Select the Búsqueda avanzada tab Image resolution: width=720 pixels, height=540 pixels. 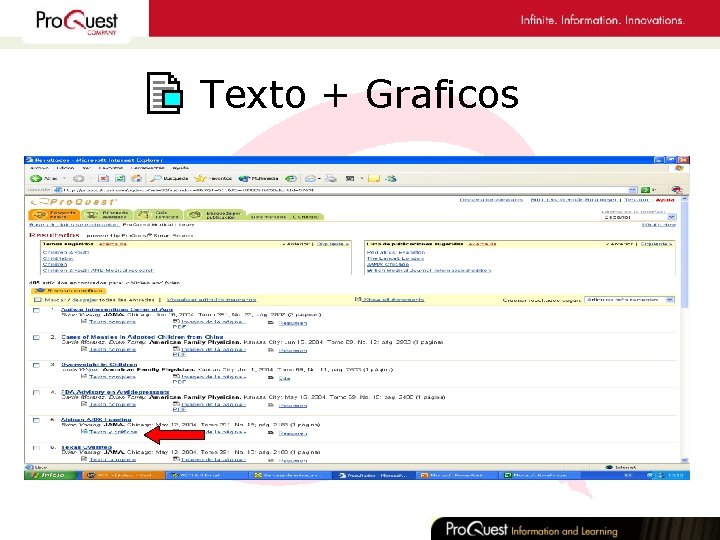pyautogui.click(x=107, y=214)
